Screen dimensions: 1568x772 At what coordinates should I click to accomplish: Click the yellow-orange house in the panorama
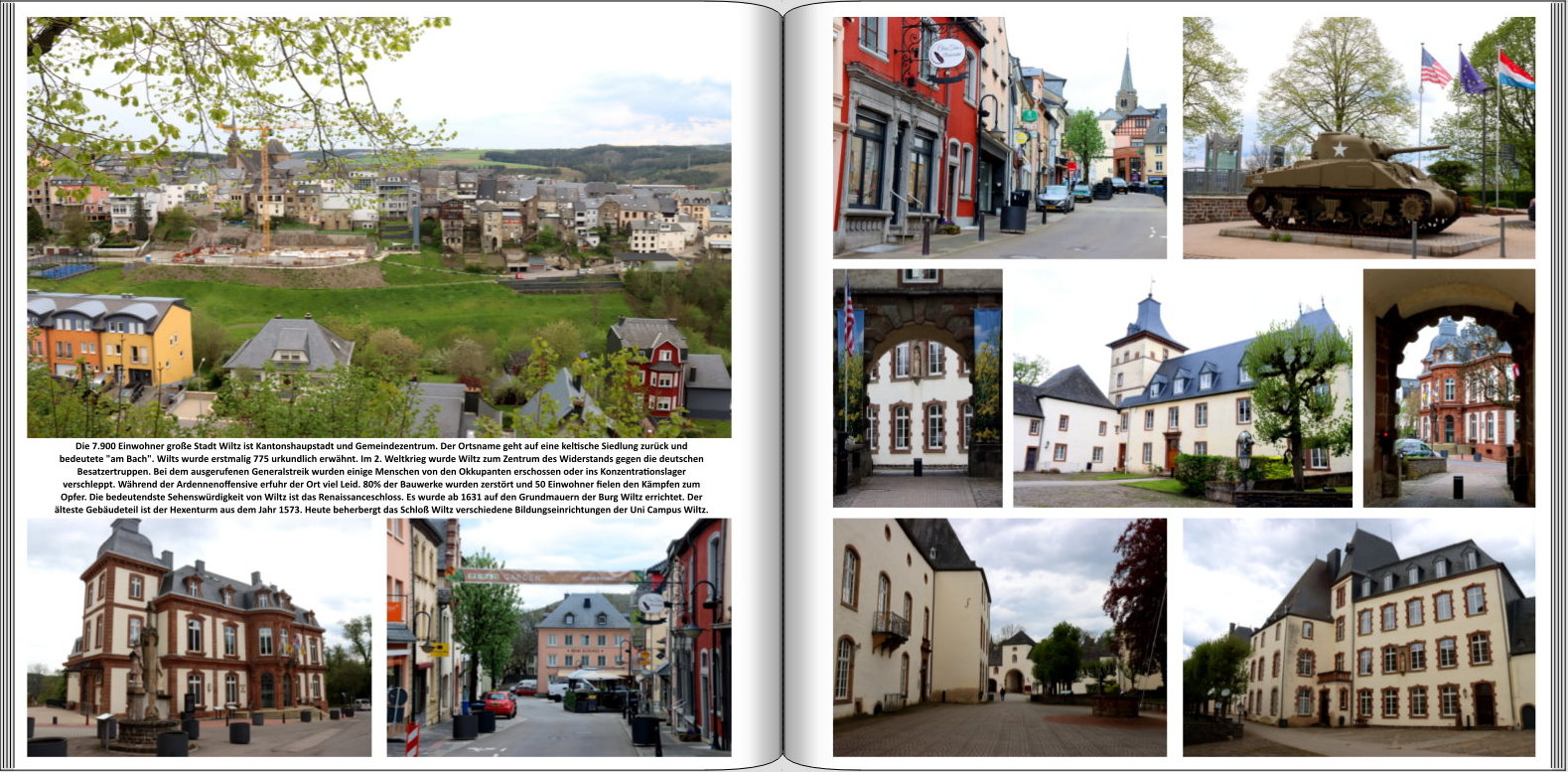109,338
